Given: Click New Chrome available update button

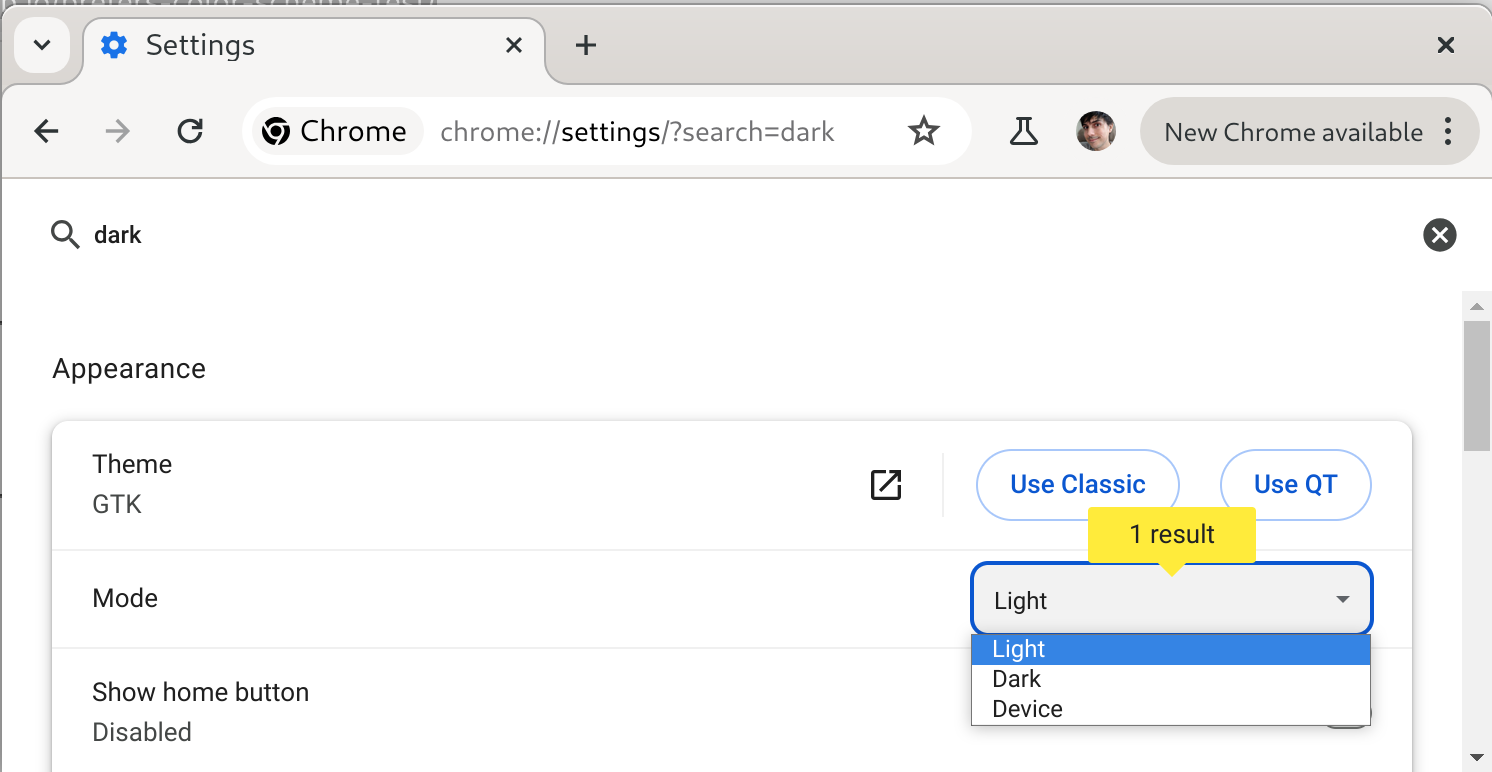Looking at the screenshot, I should click(1294, 131).
